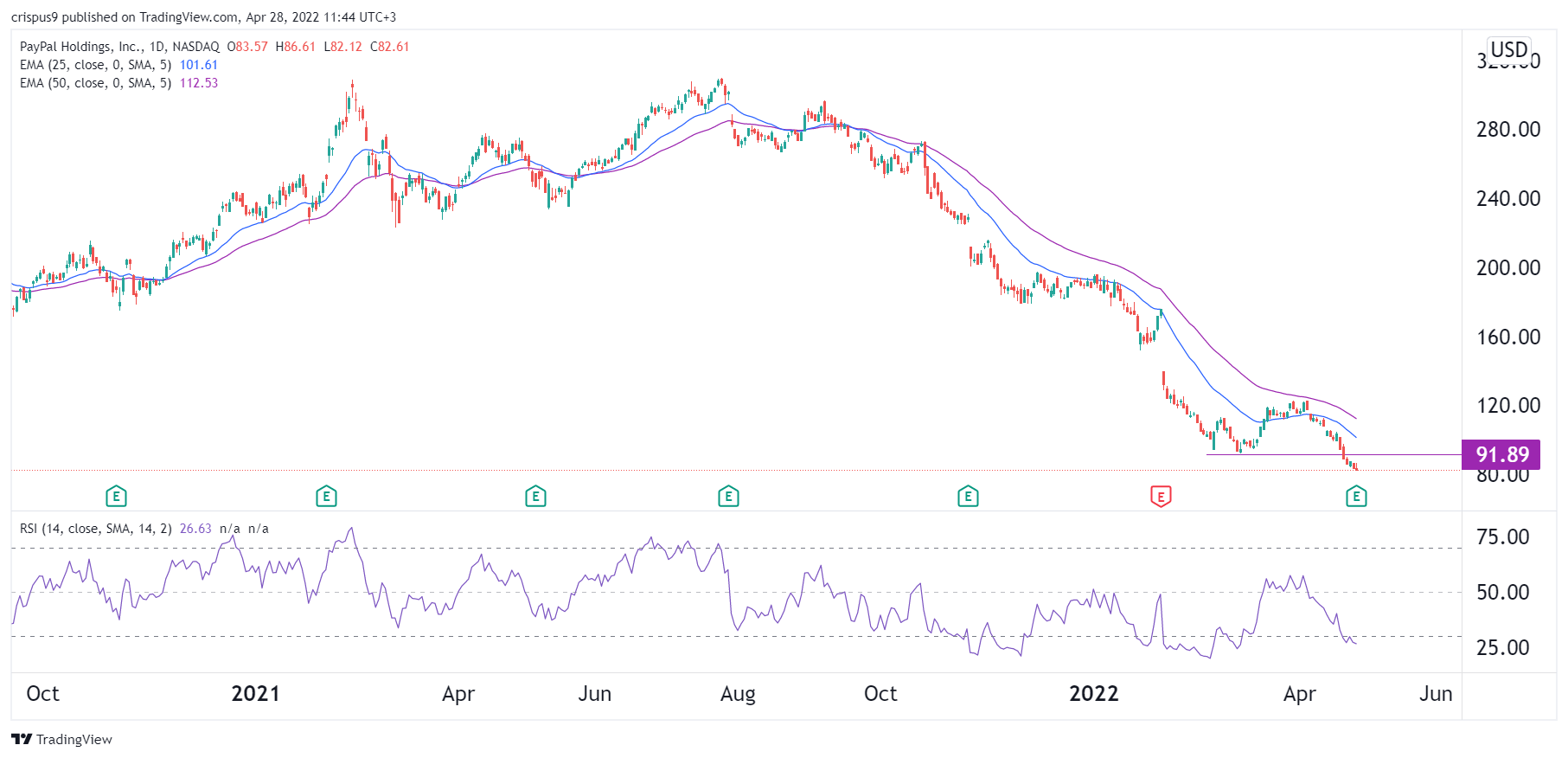This screenshot has width=1568, height=758.
Task: Click the Oct label left of 2022
Action: pyautogui.click(x=880, y=694)
